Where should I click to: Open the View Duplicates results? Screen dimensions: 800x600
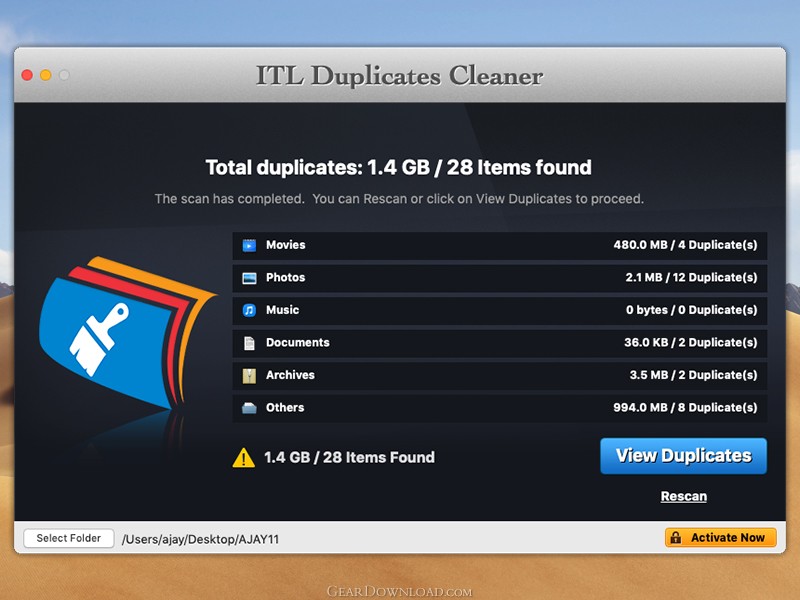coord(683,456)
